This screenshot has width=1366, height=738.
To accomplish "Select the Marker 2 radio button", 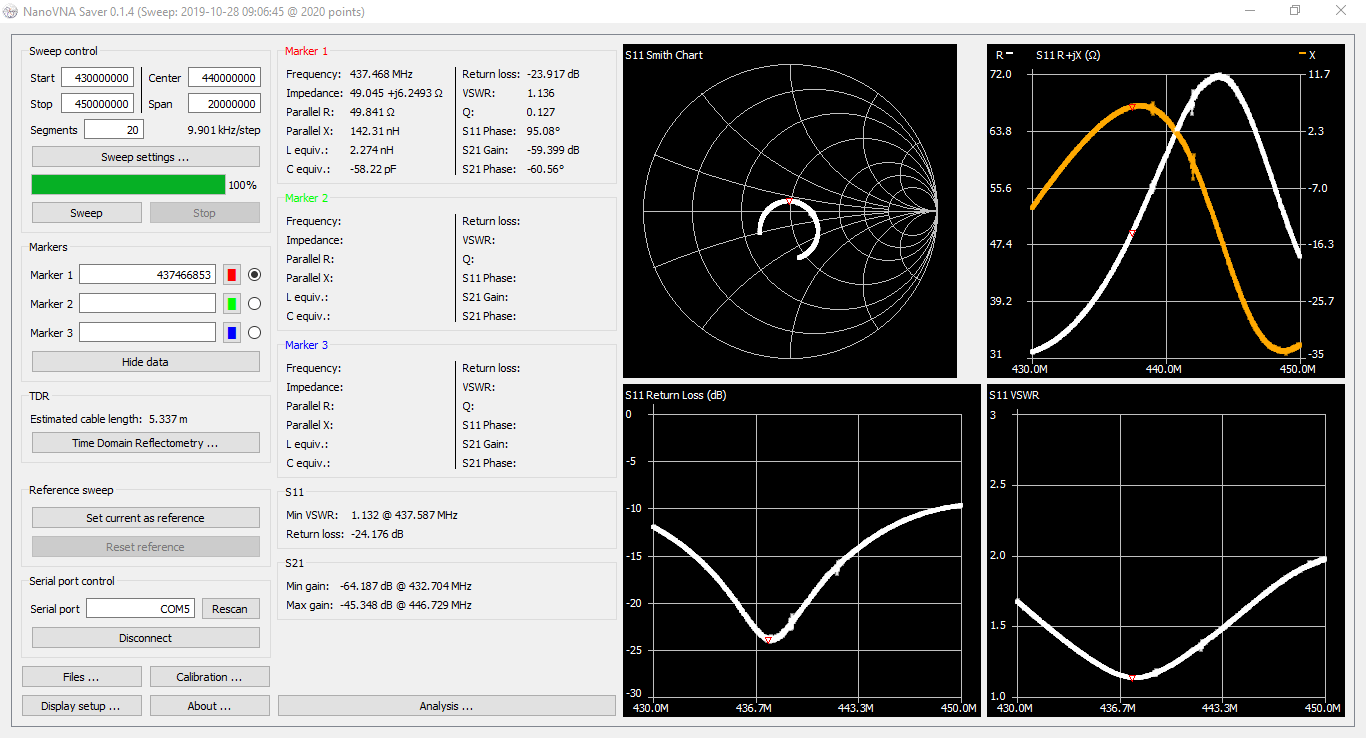I will (x=256, y=303).
